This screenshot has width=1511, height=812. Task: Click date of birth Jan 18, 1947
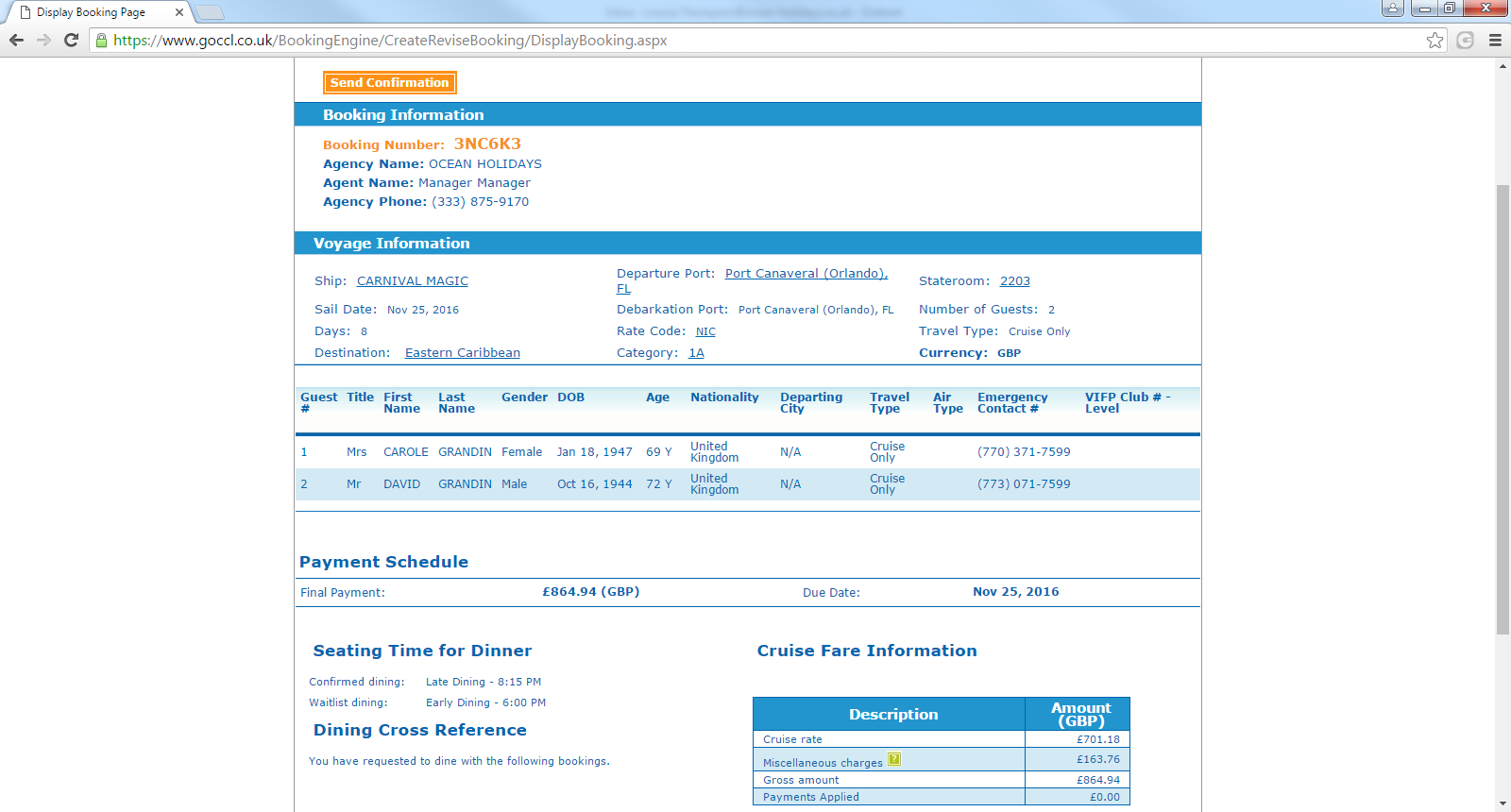click(x=595, y=452)
